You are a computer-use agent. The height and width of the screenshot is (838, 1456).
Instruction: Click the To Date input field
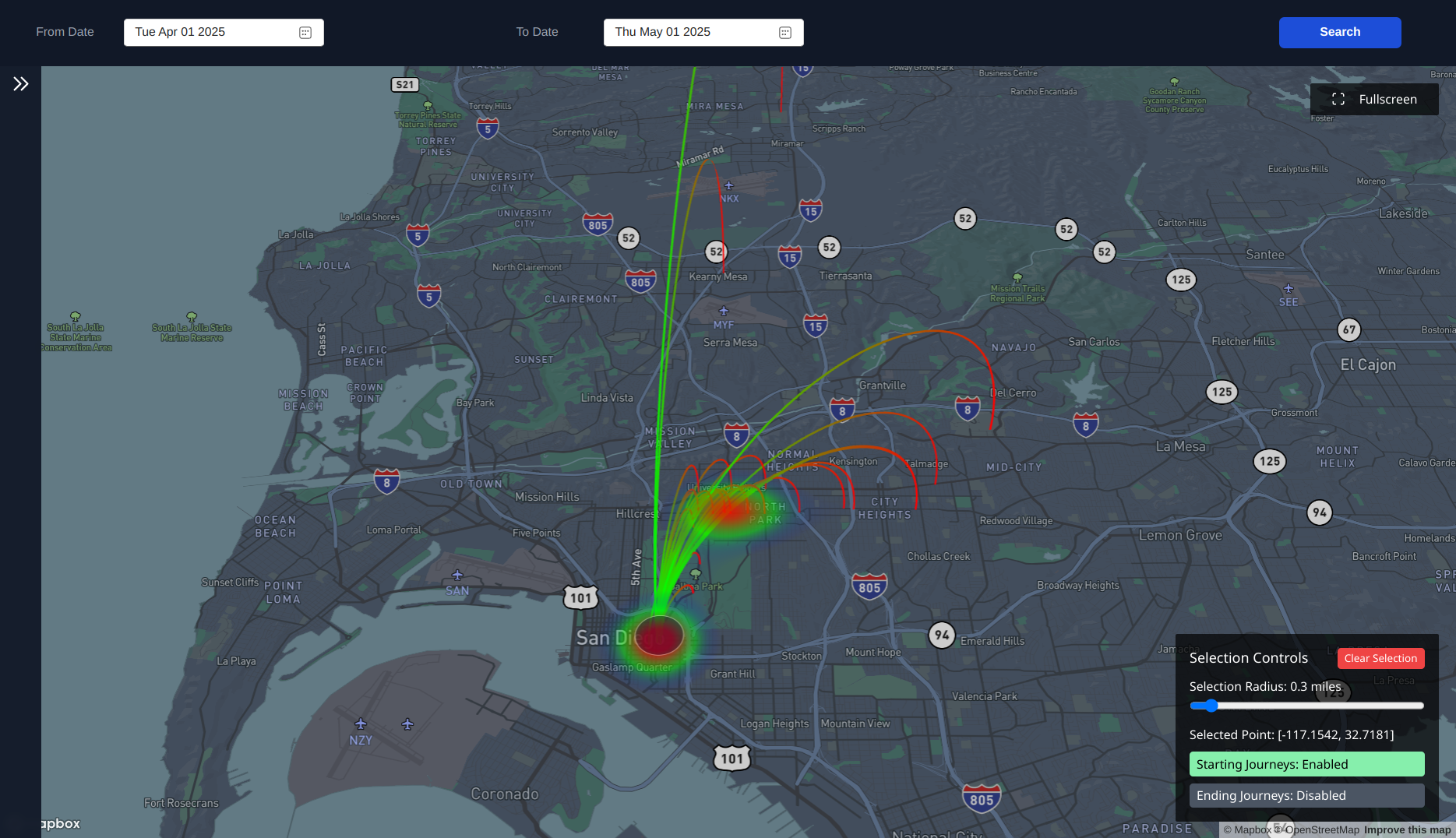(x=689, y=33)
